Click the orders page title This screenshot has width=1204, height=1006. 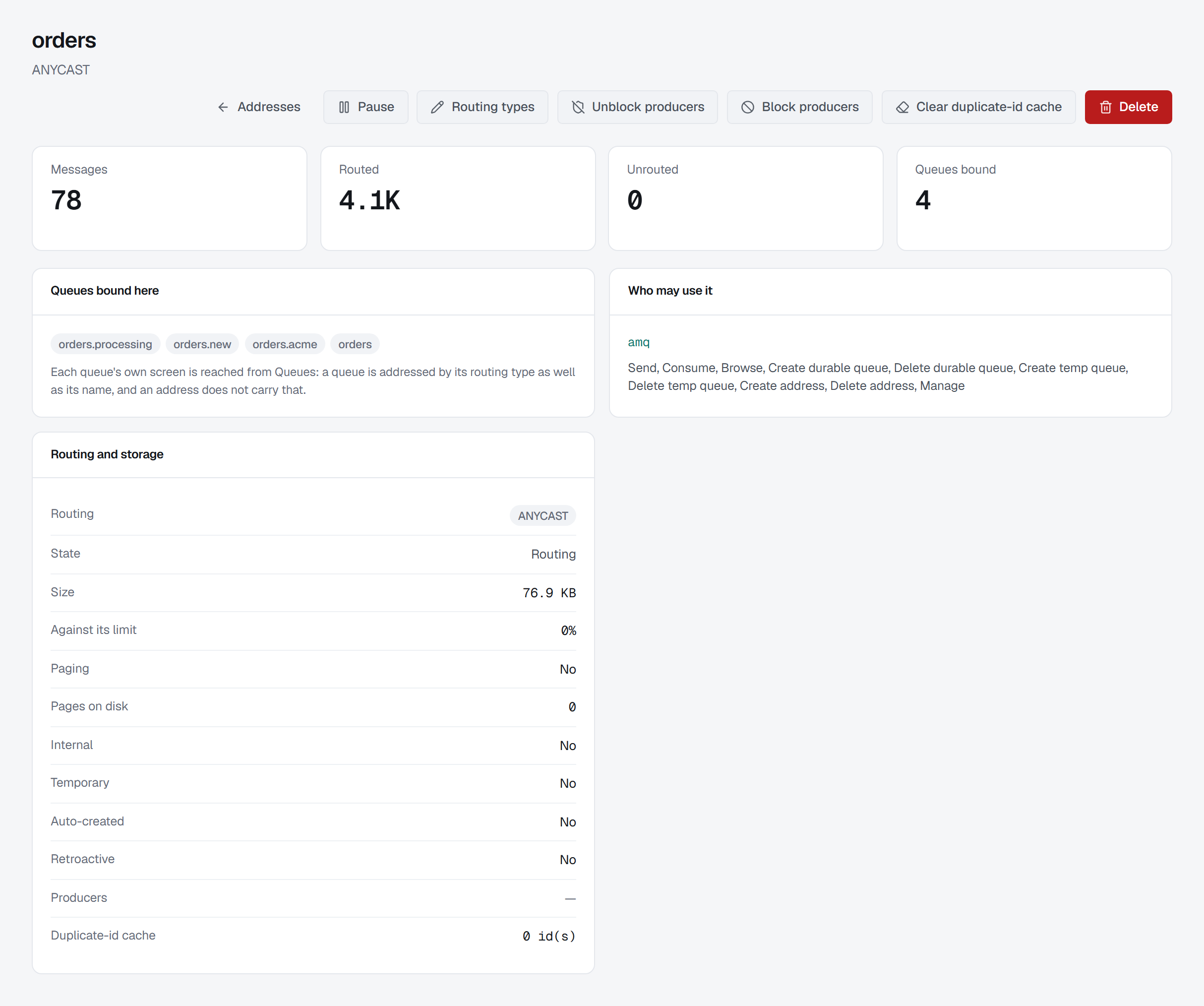(64, 41)
